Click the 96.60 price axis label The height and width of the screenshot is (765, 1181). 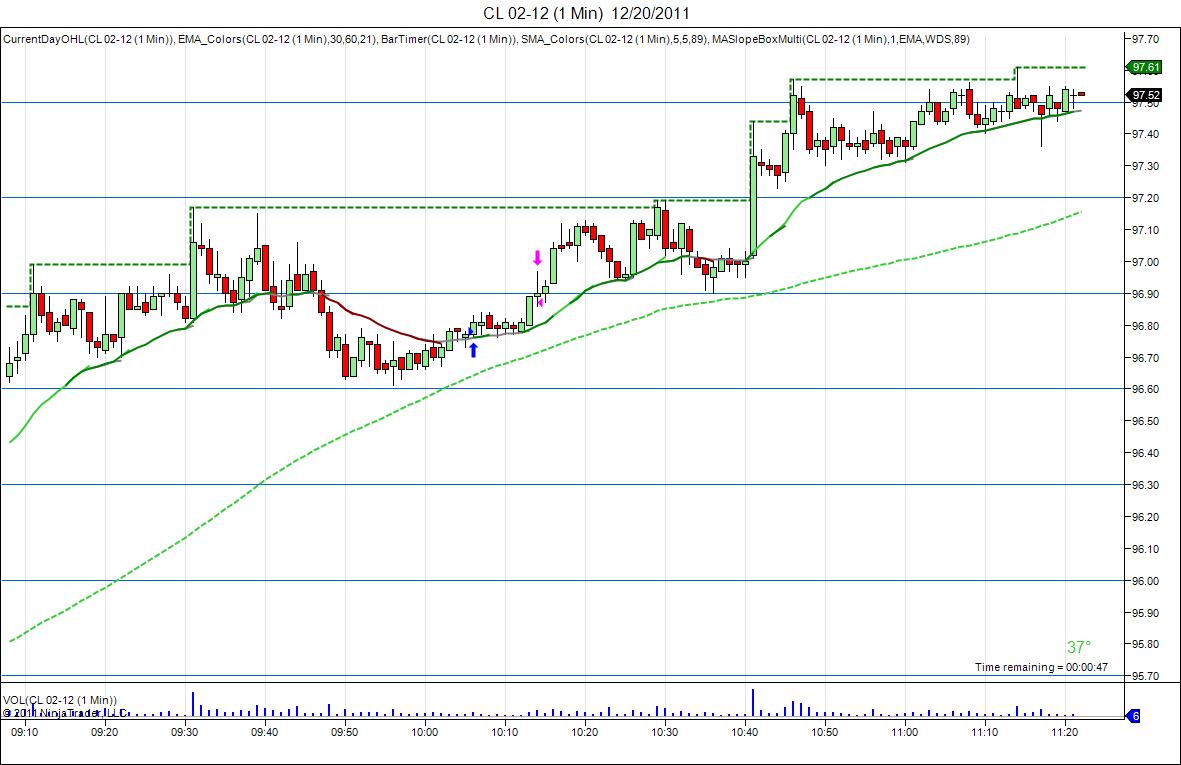1146,389
